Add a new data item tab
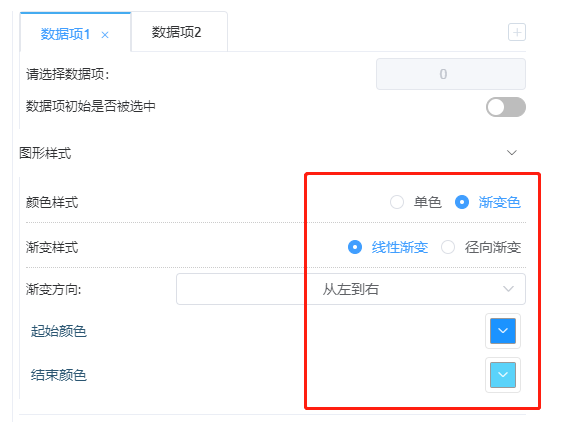The width and height of the screenshot is (562, 422). click(x=517, y=33)
